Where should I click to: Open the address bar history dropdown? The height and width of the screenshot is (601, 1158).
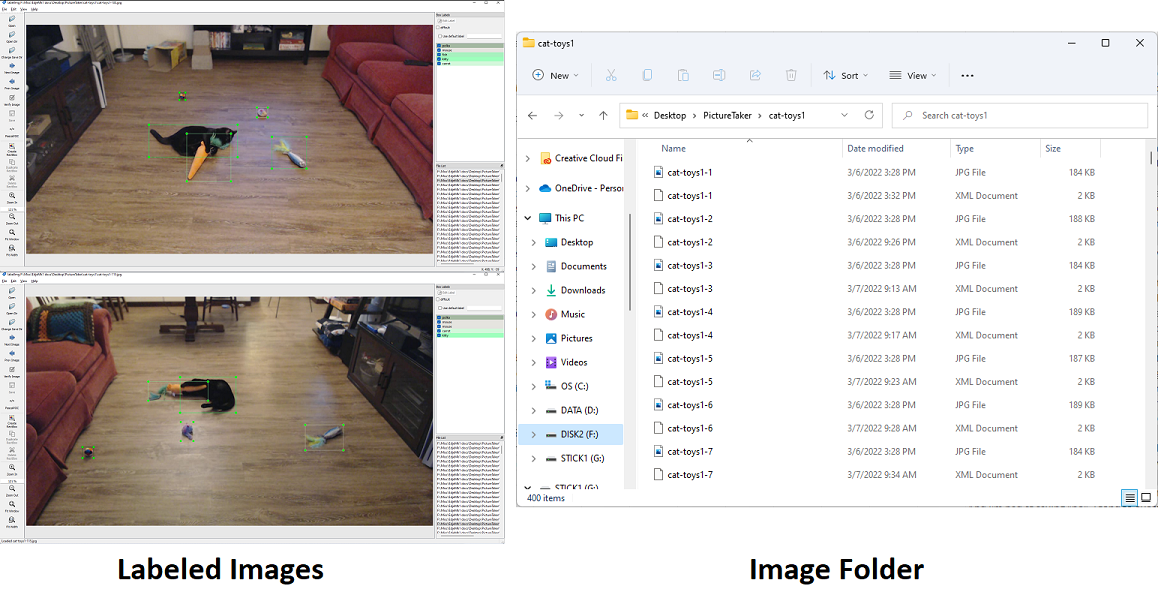click(844, 115)
